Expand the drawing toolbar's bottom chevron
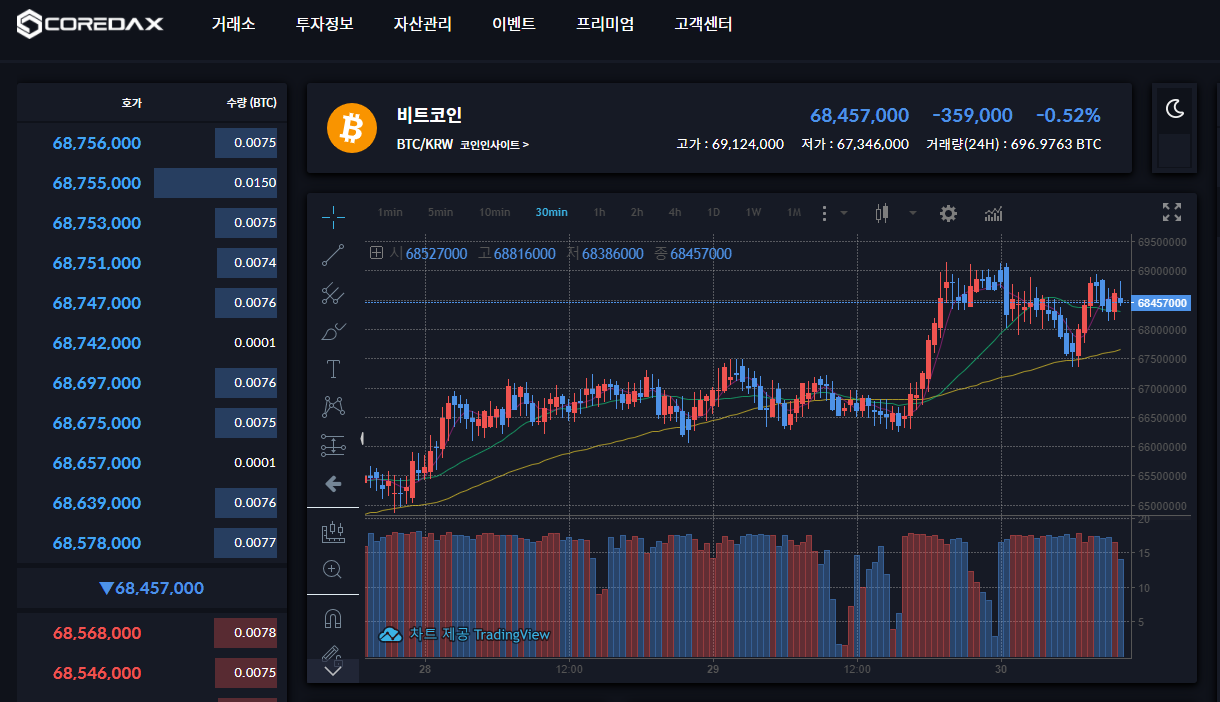 pyautogui.click(x=333, y=670)
